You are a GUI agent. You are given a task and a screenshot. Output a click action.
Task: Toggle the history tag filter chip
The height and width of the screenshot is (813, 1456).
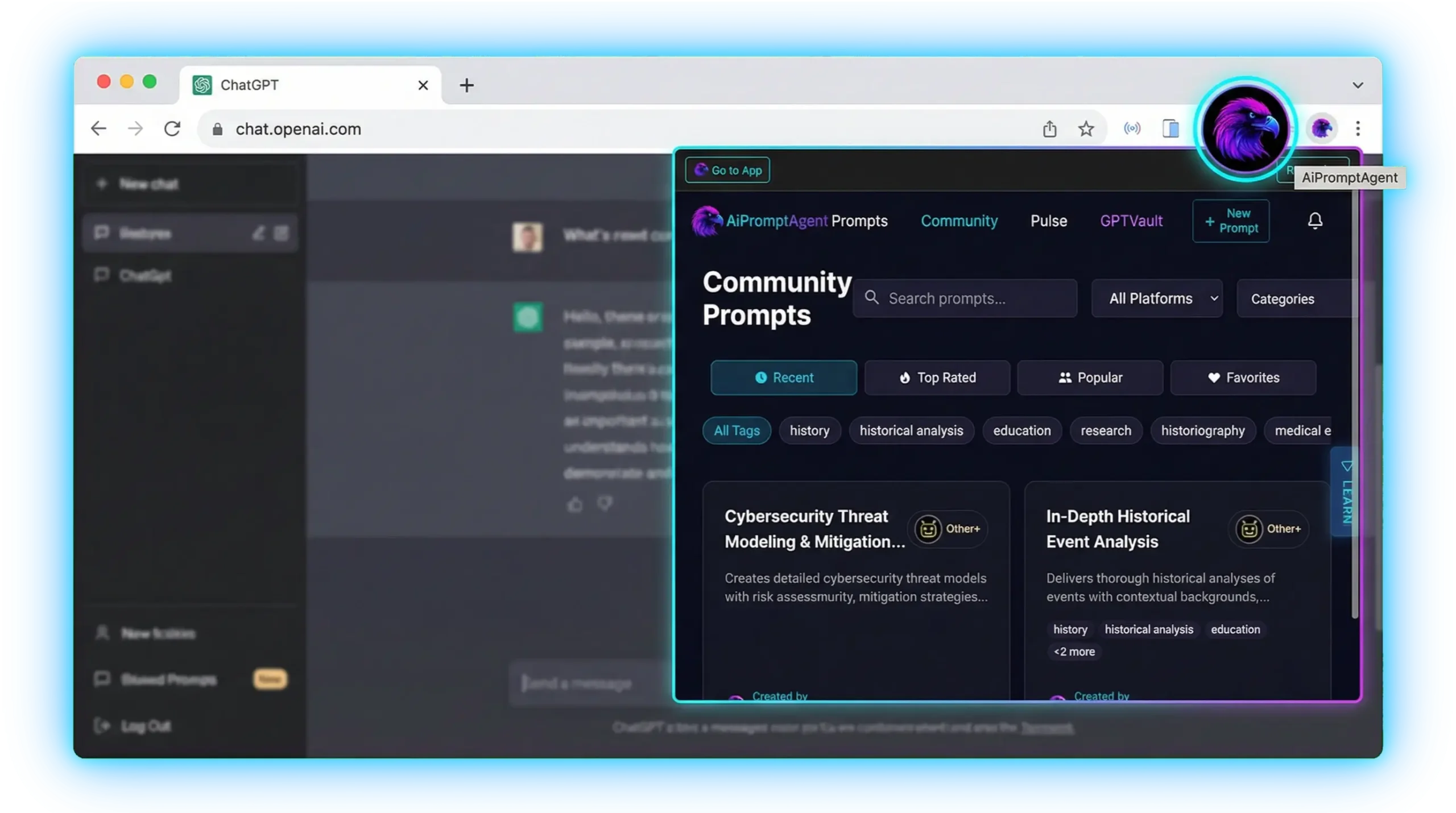click(809, 430)
